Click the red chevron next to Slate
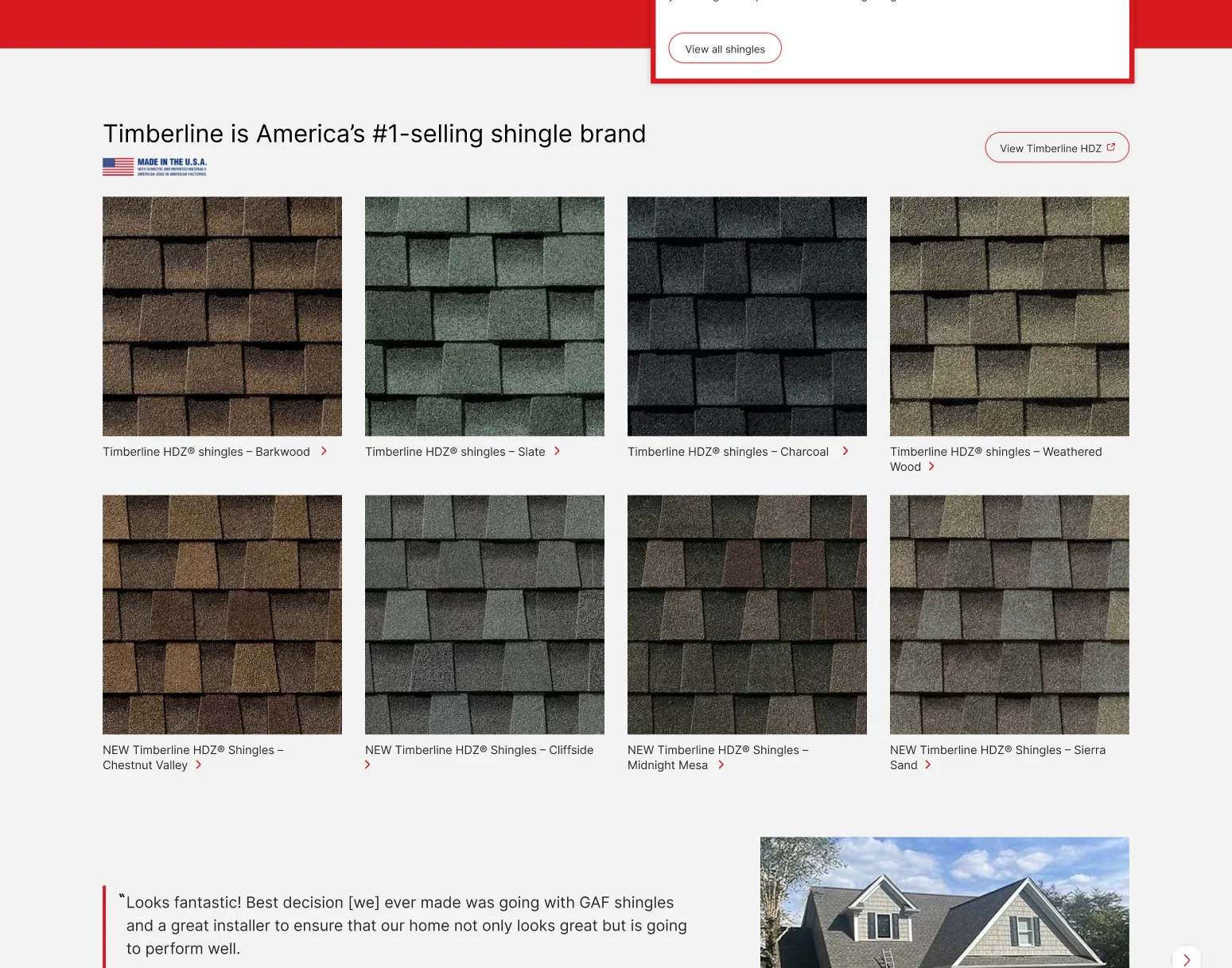The width and height of the screenshot is (1232, 968). (557, 451)
